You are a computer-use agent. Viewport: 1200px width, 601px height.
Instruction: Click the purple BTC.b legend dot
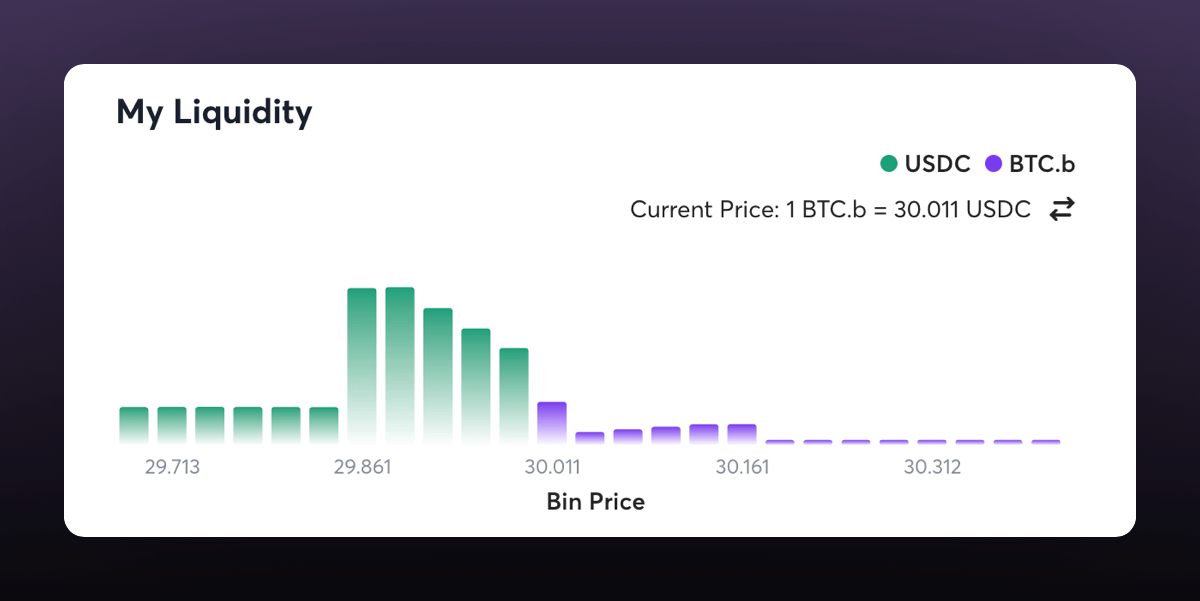[994, 164]
